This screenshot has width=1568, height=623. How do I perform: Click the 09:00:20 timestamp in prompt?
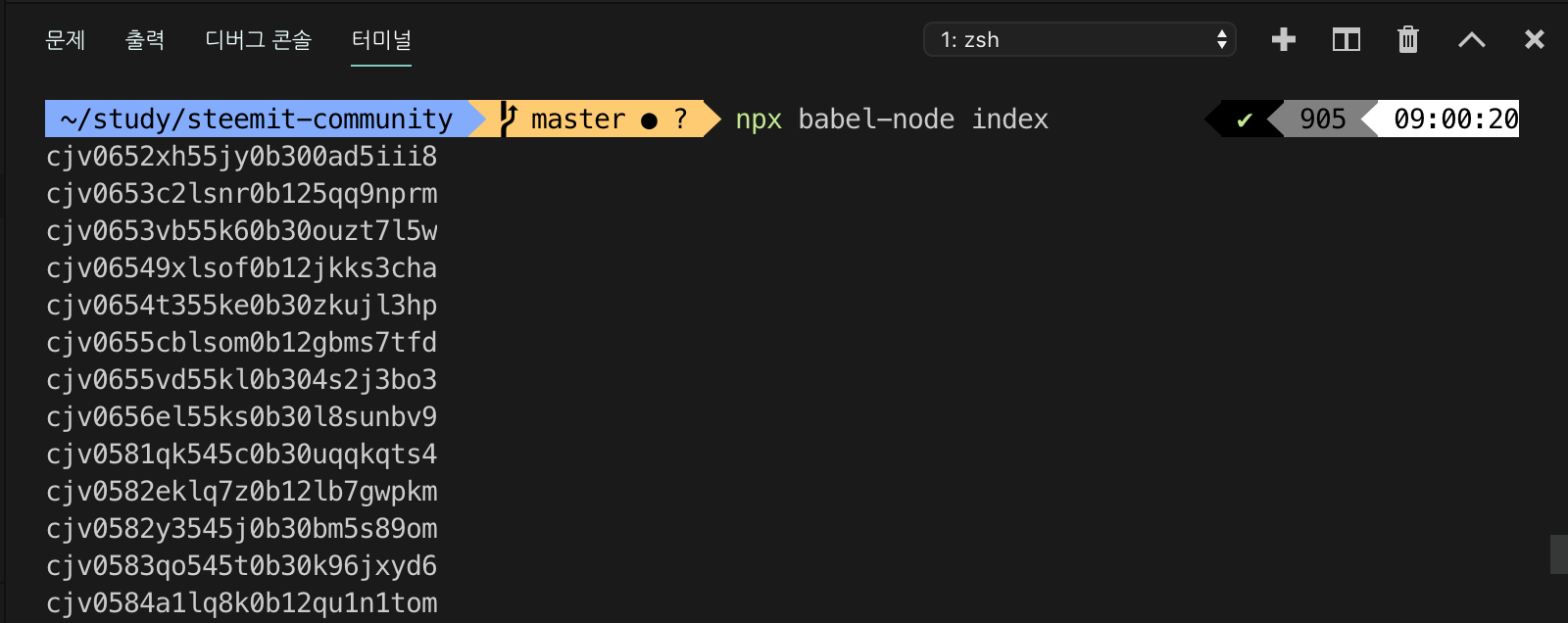[1455, 120]
